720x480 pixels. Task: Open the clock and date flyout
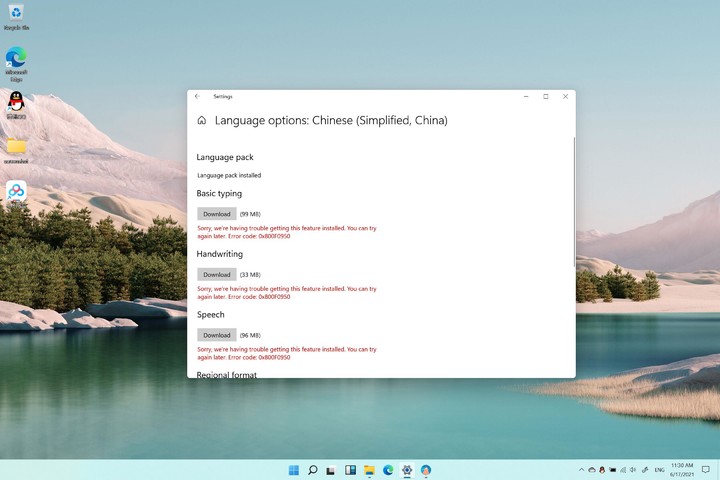pos(681,470)
